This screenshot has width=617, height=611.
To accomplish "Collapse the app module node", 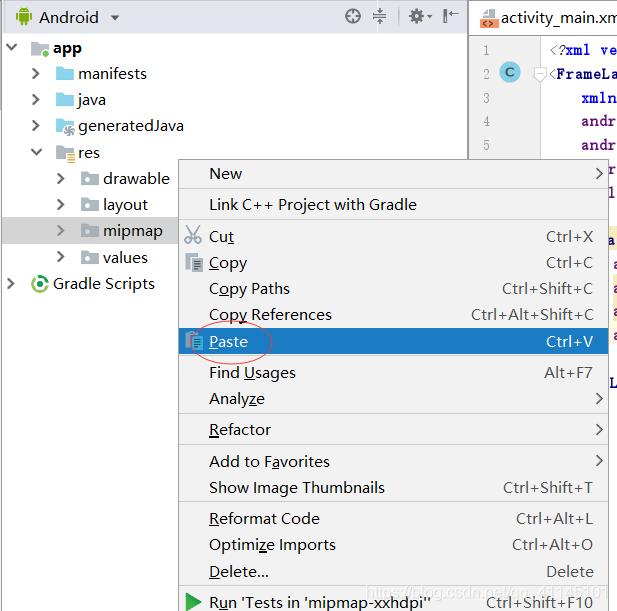I will (x=12, y=48).
